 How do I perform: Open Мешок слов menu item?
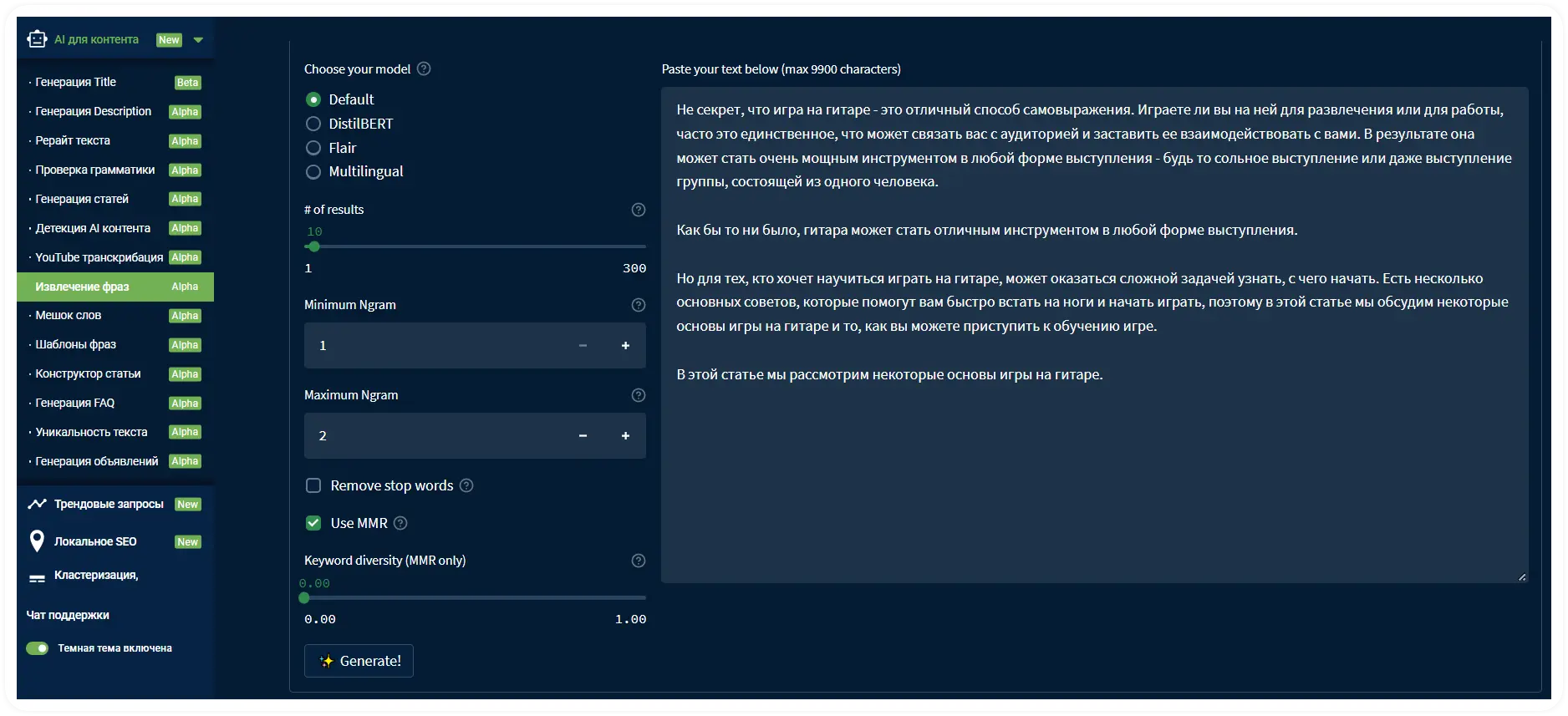115,315
